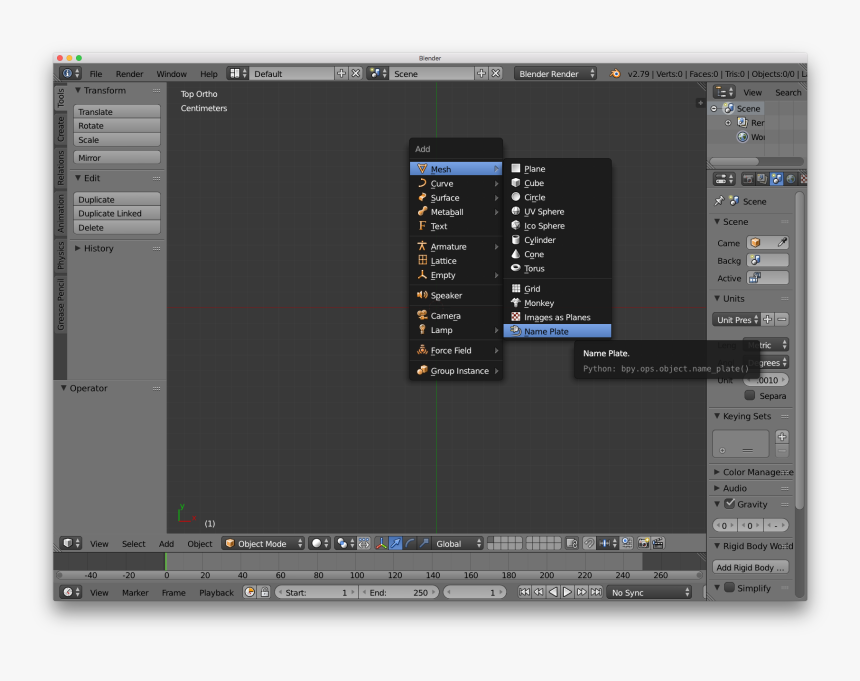This screenshot has width=860, height=681.
Task: Expand the Color Management panel
Action: tap(717, 472)
